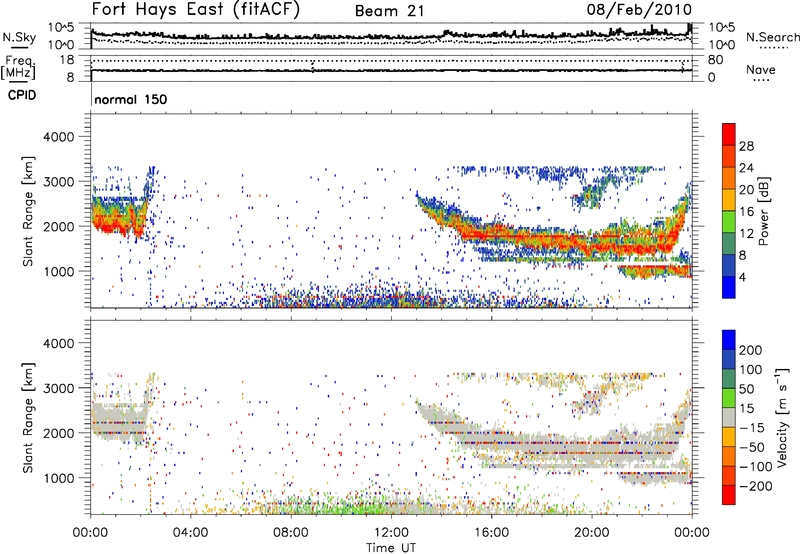Click the '20:00' time tick label
Screen dimensions: 800x554
coord(591,533)
